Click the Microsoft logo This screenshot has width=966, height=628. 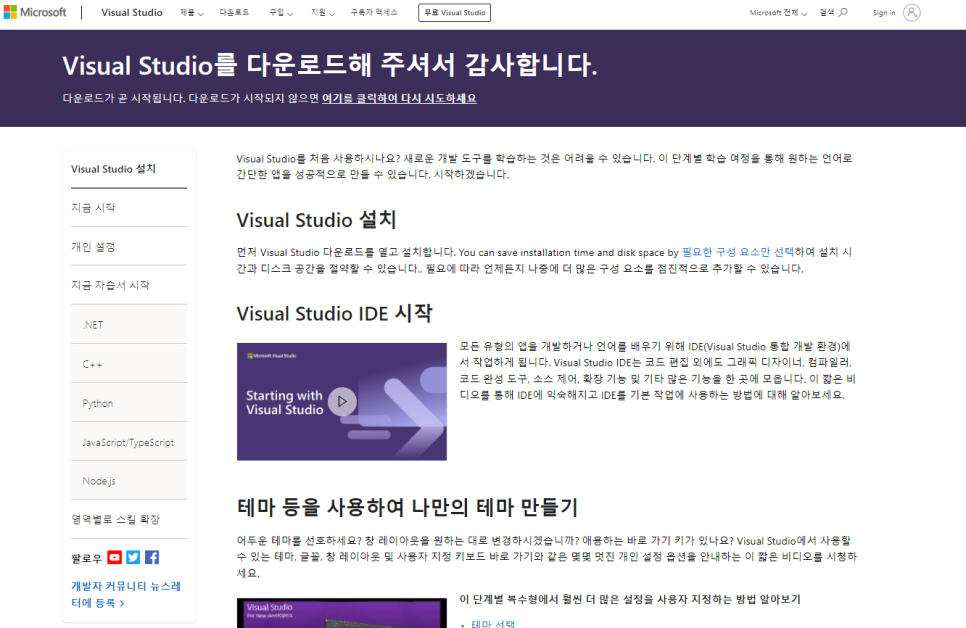tap(35, 12)
